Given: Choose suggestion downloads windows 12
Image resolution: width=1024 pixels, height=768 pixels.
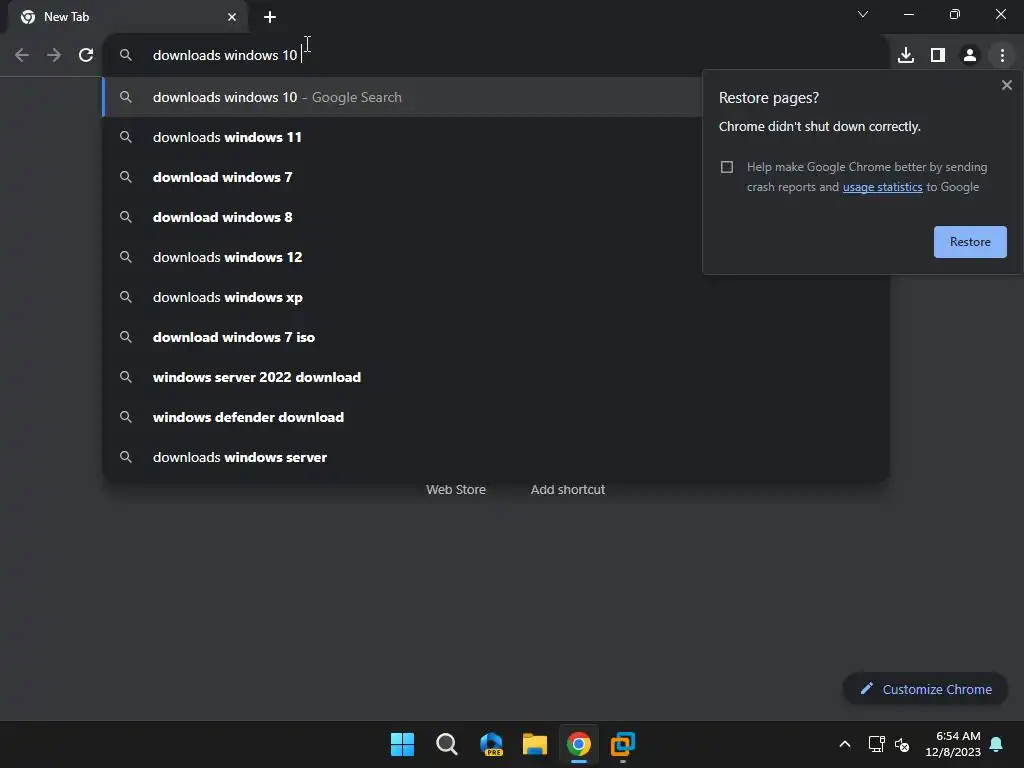Looking at the screenshot, I should pos(402,257).
